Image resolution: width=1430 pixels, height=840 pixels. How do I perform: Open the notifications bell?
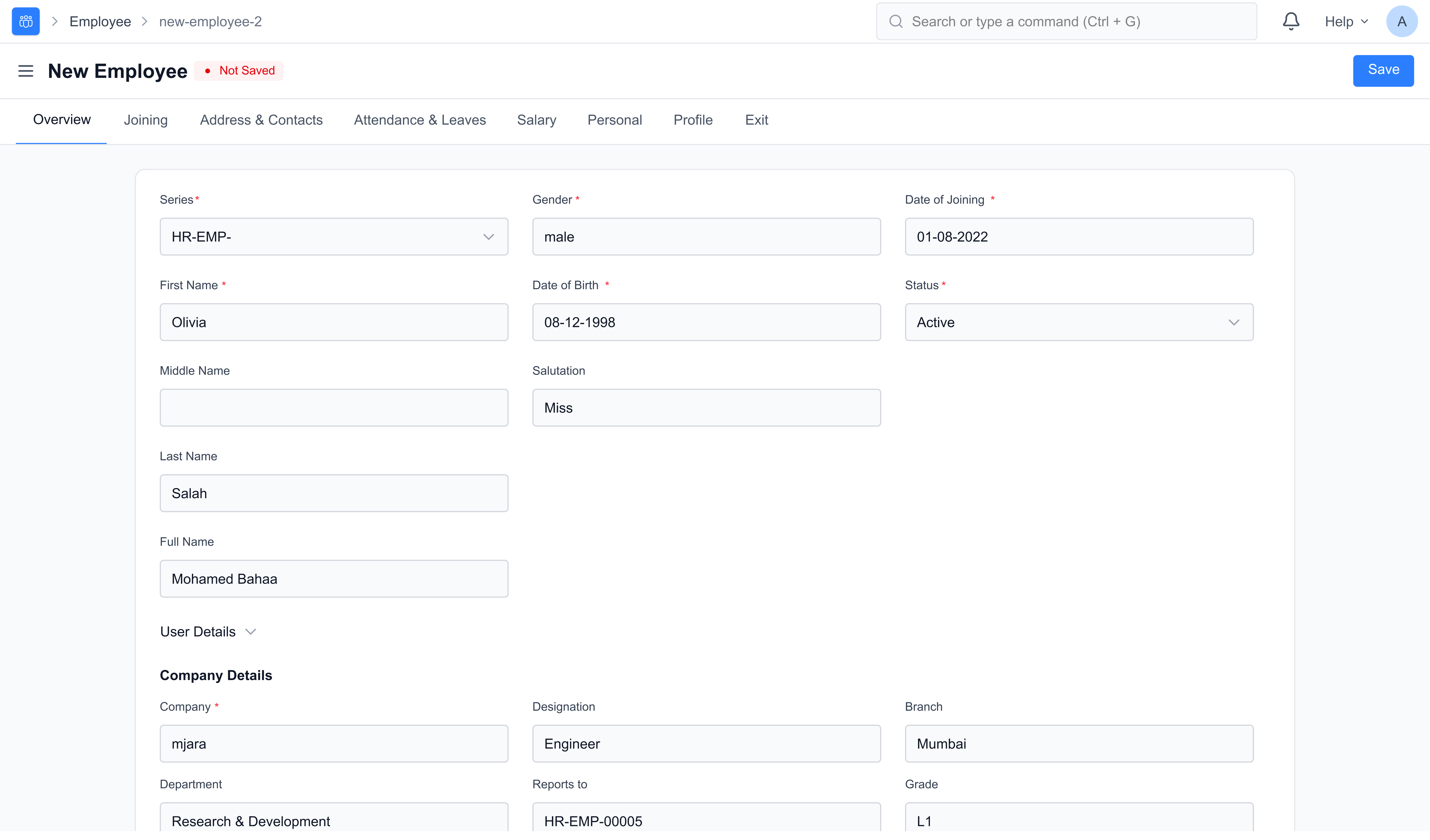[x=1290, y=22]
